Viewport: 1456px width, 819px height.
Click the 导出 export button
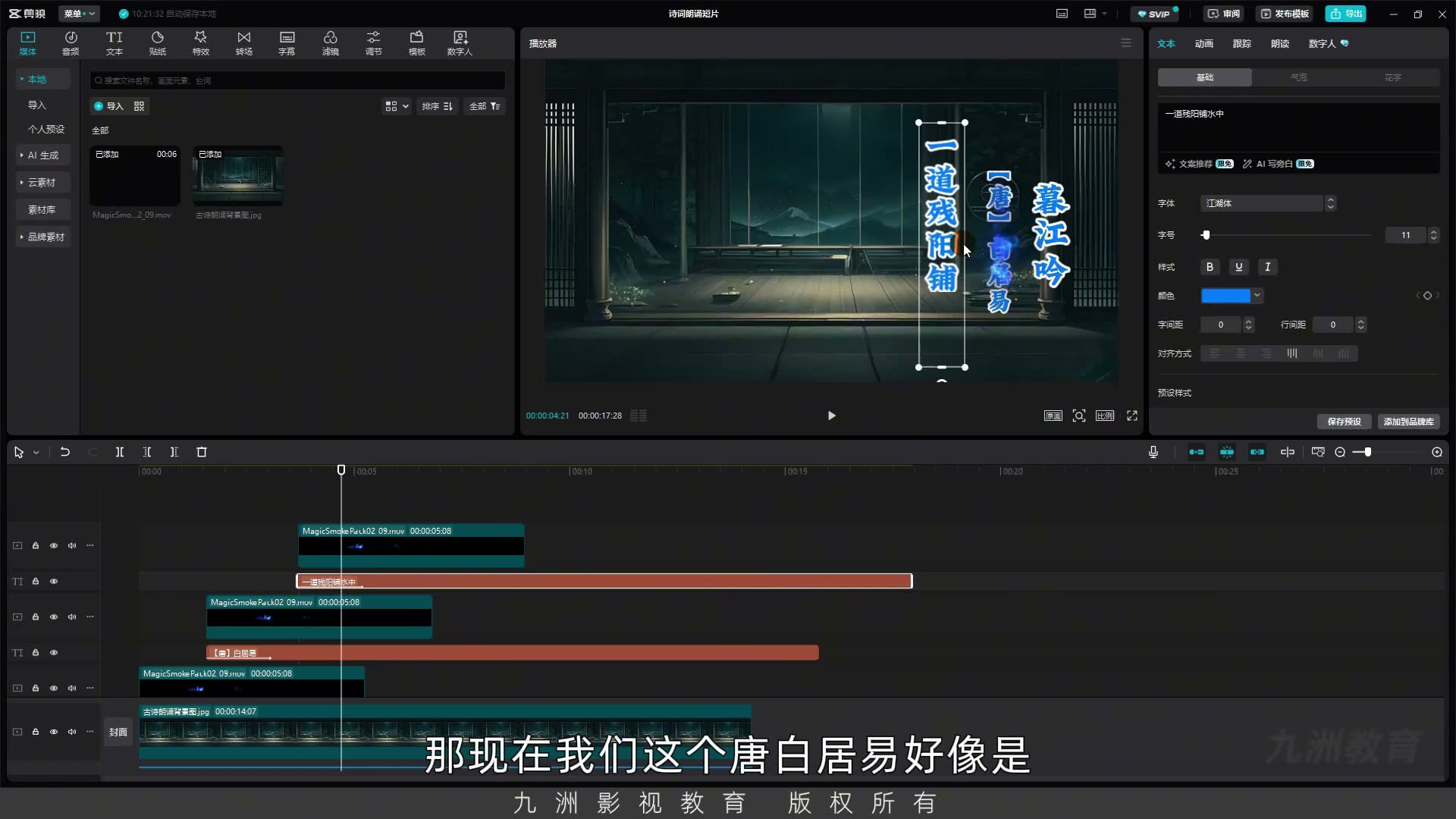(1346, 14)
